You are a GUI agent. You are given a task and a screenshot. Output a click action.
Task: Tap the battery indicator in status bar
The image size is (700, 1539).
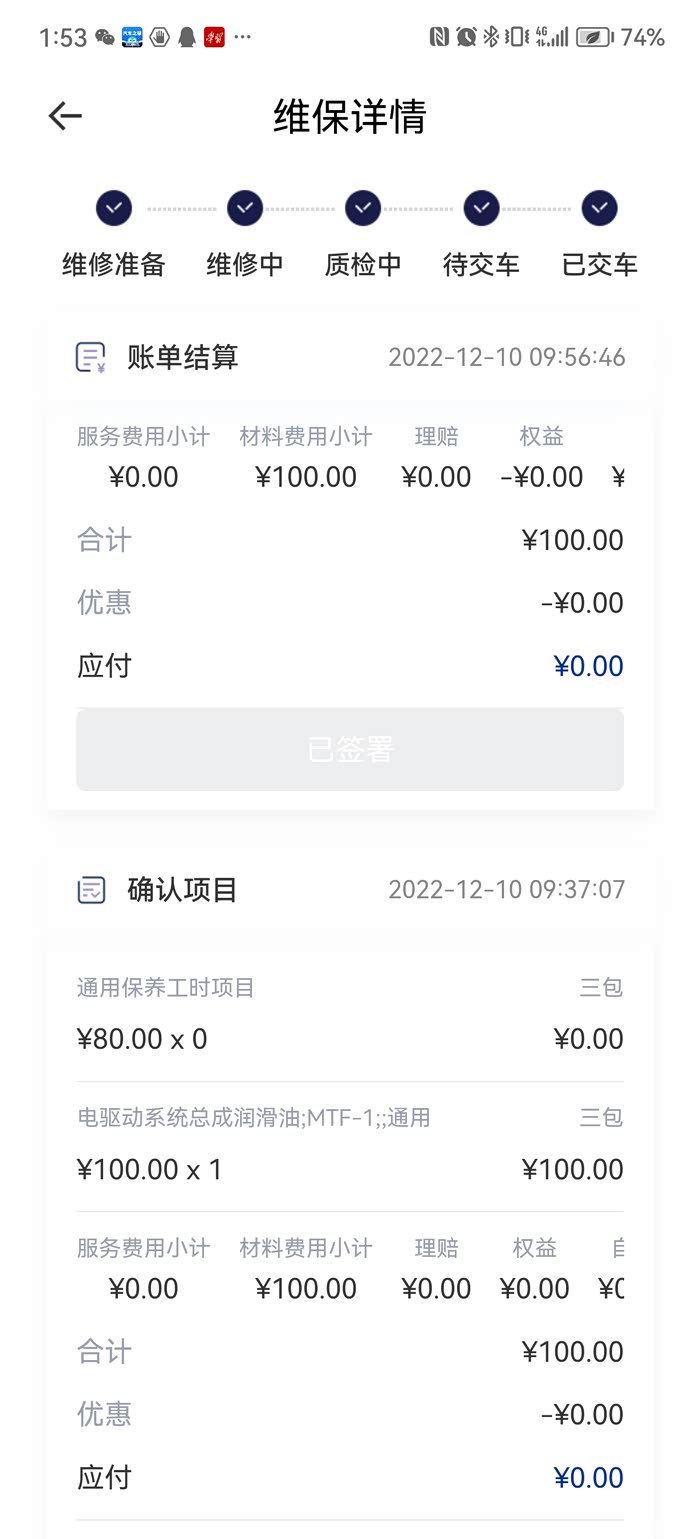point(595,37)
